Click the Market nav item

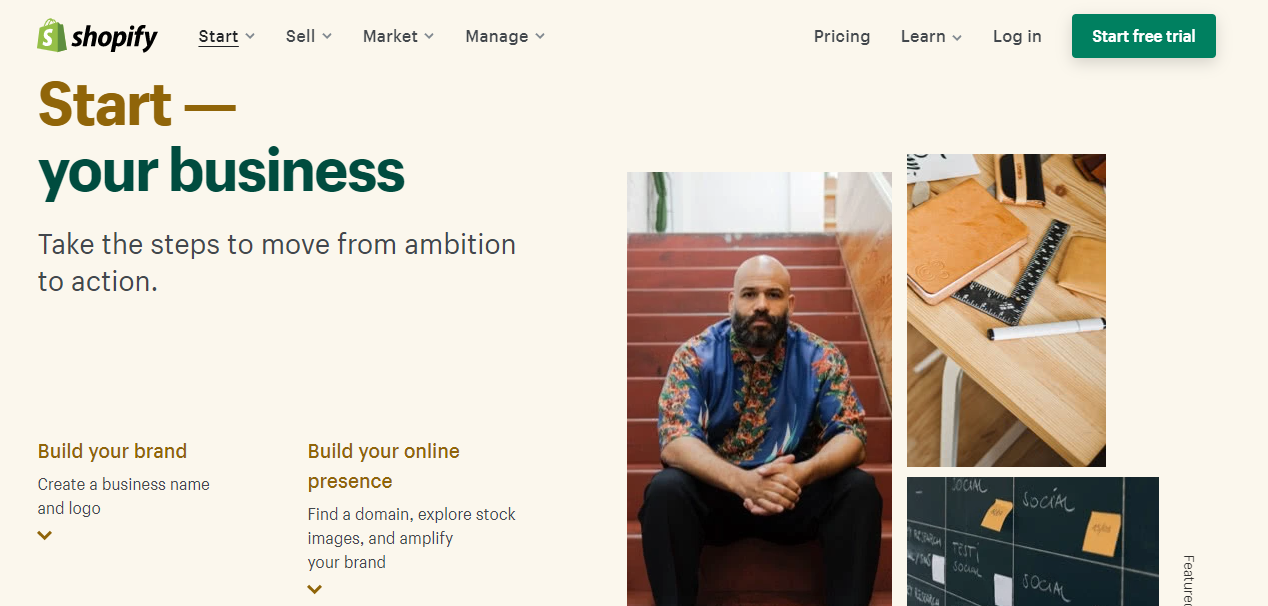(x=390, y=36)
